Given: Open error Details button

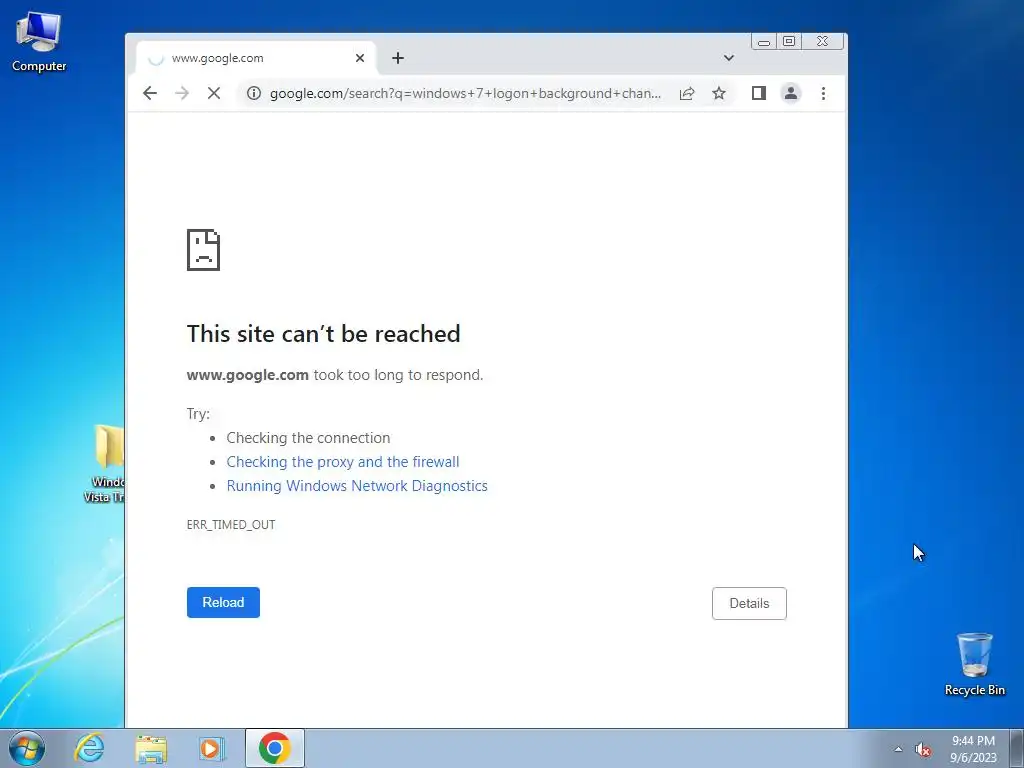Looking at the screenshot, I should (x=749, y=603).
